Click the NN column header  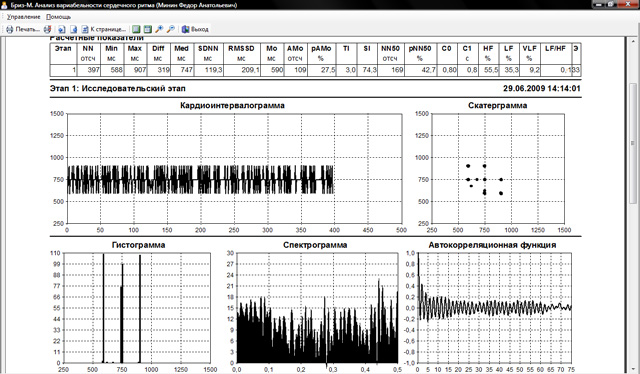point(88,49)
